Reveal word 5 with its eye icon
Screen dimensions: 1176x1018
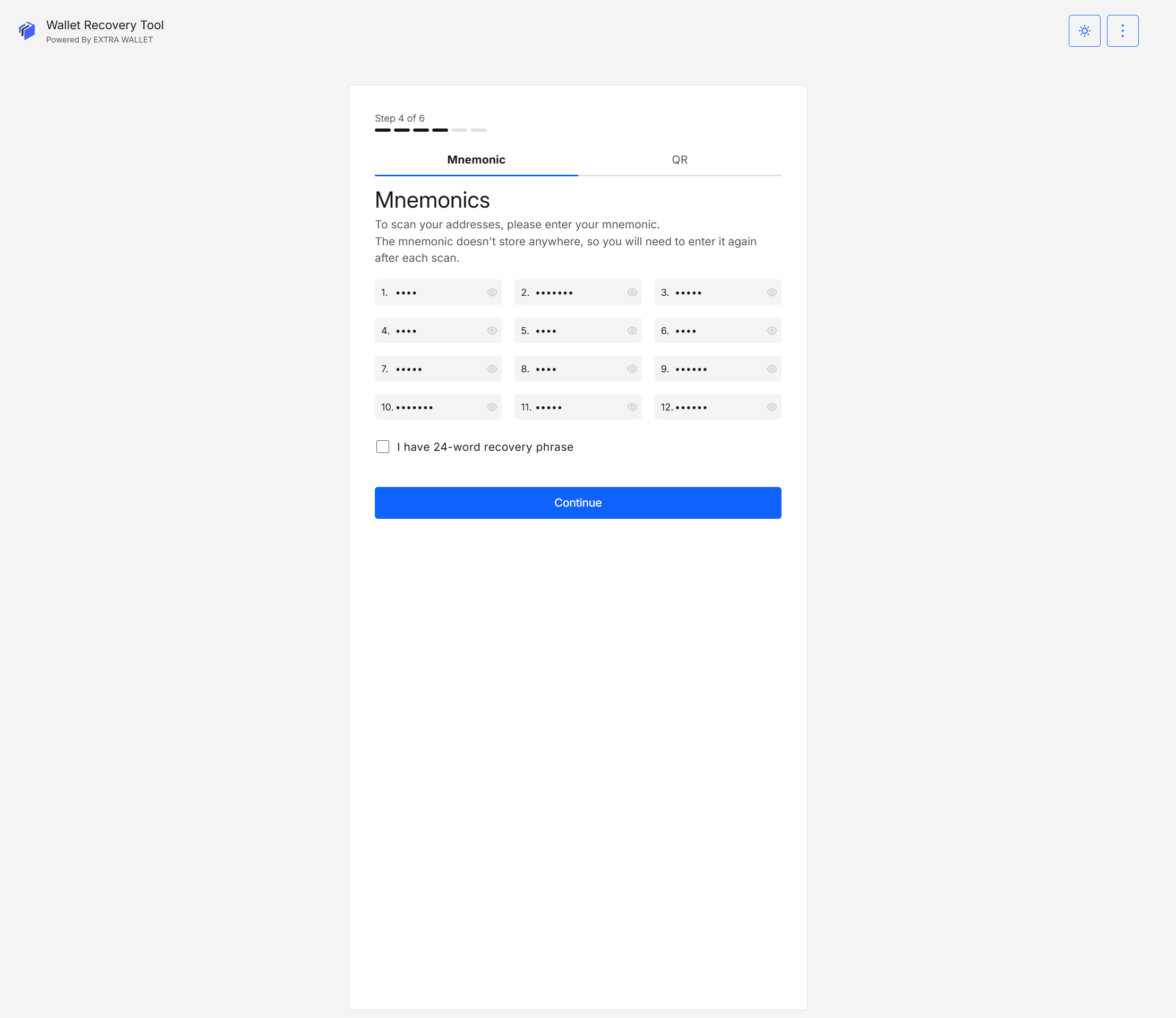pos(631,331)
